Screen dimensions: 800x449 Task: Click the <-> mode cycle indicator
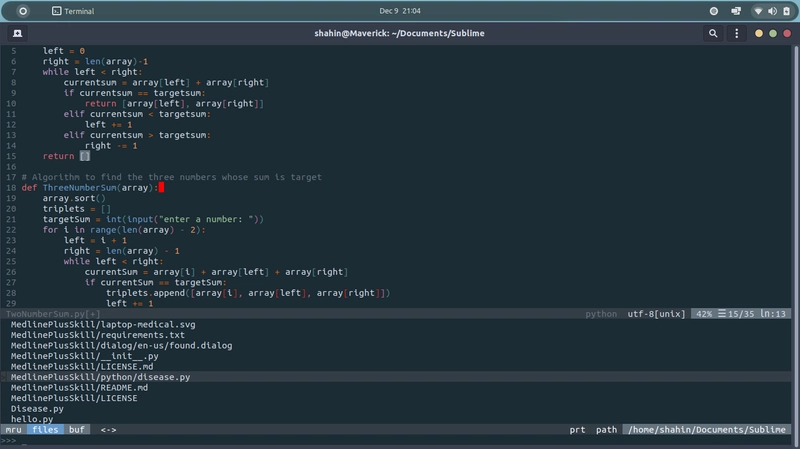click(108, 430)
